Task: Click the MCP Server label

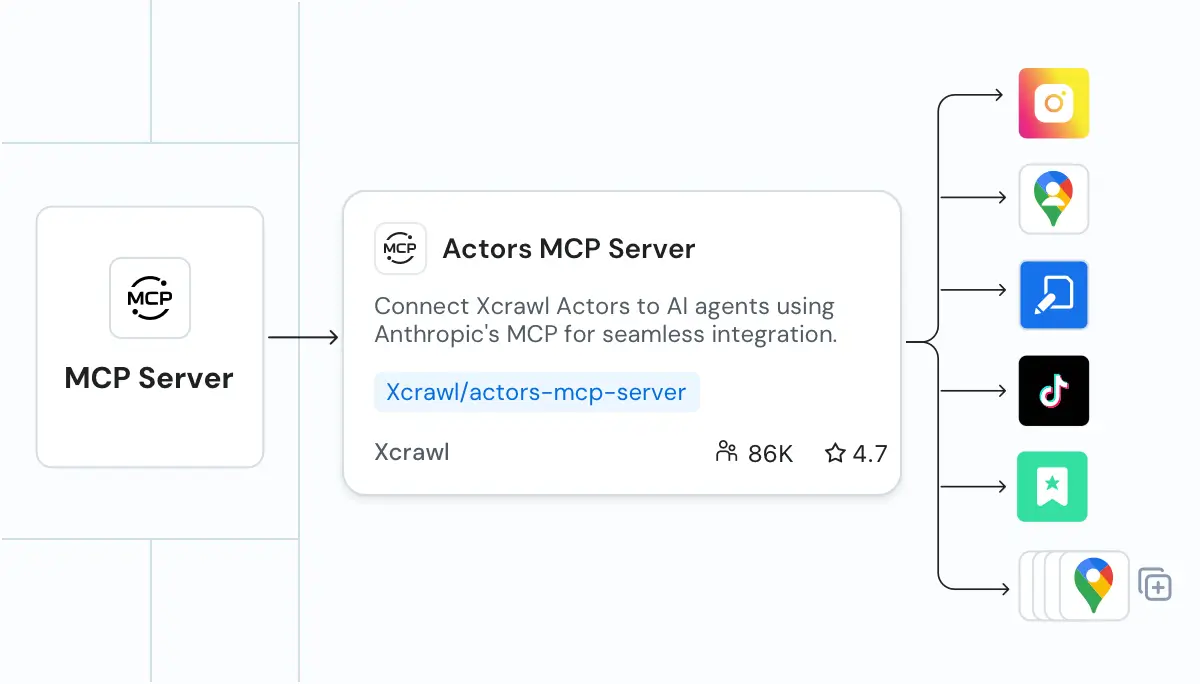Action: pyautogui.click(x=149, y=378)
